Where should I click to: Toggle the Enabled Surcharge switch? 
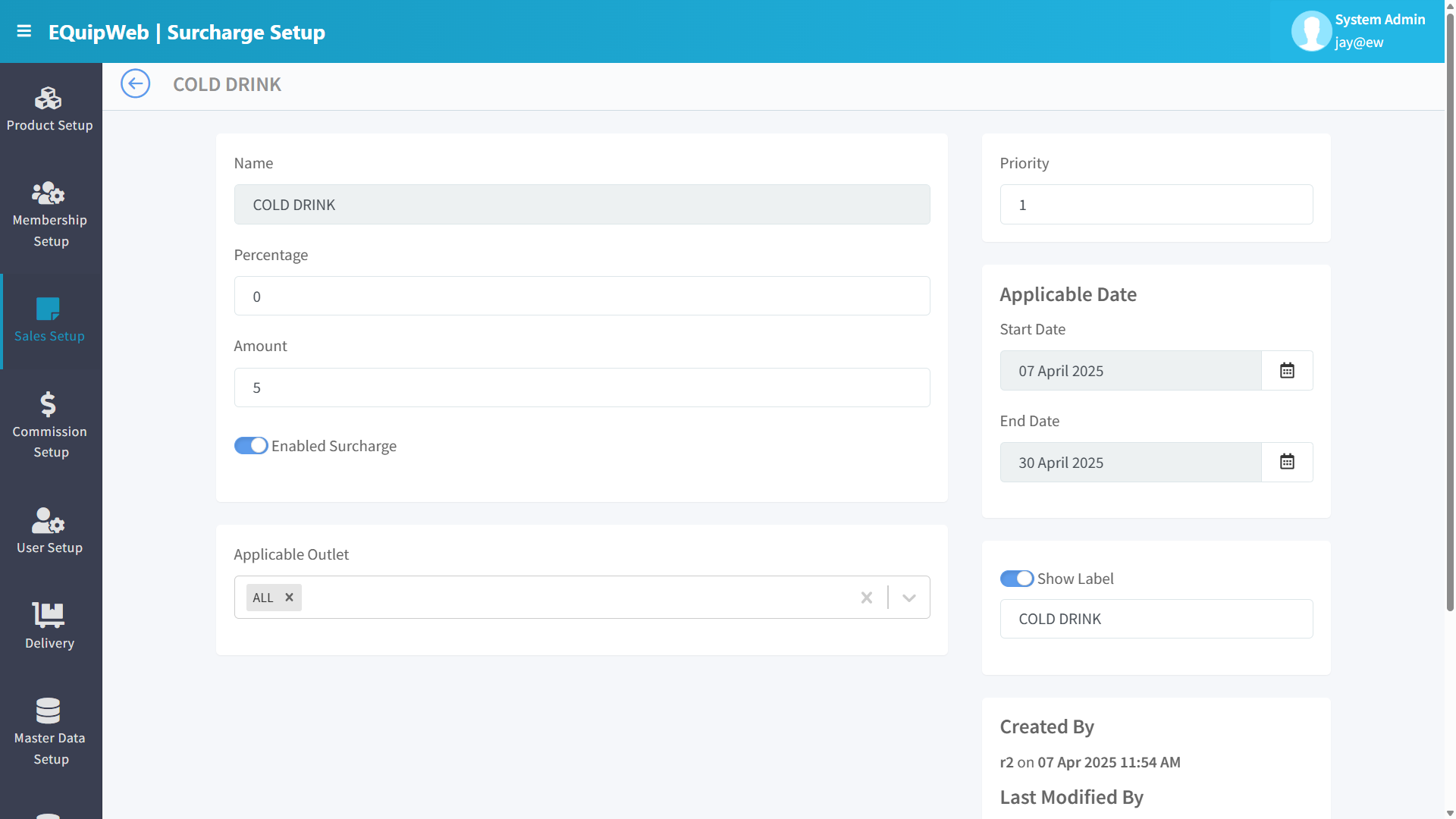click(251, 446)
